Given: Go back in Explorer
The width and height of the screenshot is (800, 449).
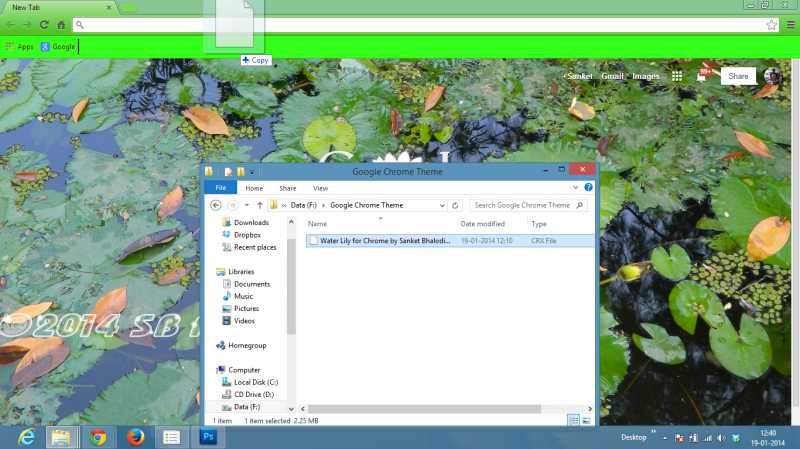Looking at the screenshot, I should click(x=216, y=205).
